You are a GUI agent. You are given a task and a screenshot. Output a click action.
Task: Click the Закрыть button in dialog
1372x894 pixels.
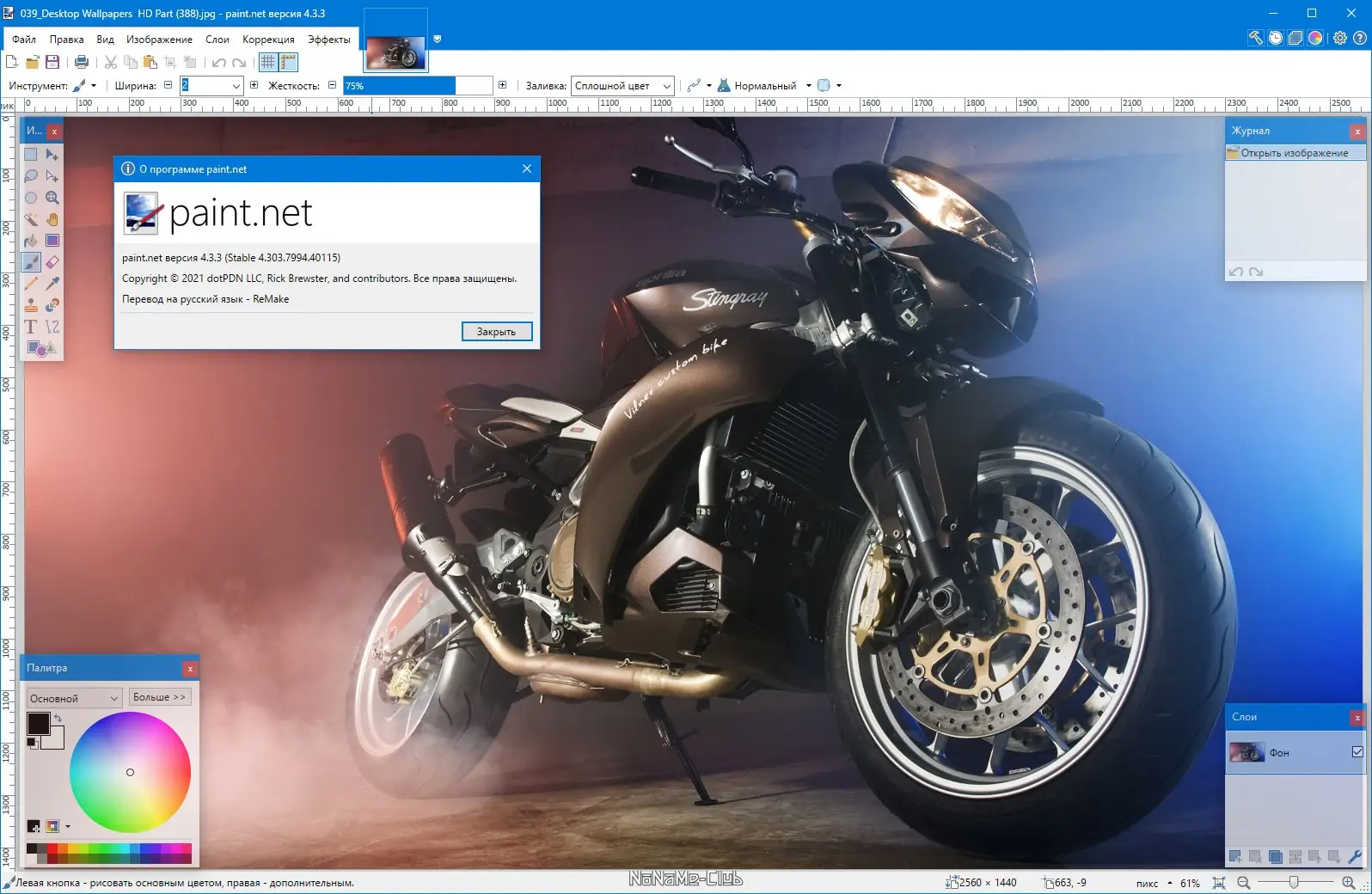click(497, 332)
